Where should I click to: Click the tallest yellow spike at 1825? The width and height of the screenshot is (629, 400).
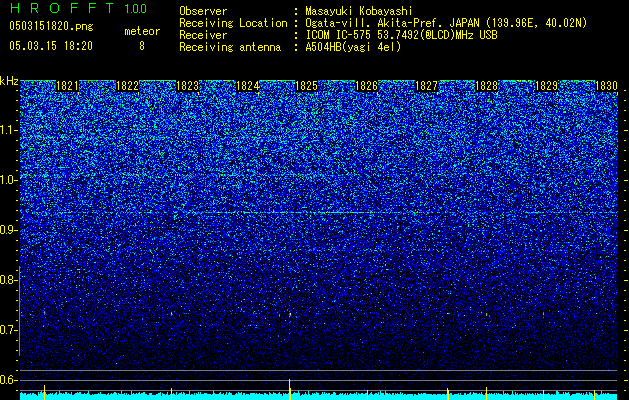coord(290,389)
